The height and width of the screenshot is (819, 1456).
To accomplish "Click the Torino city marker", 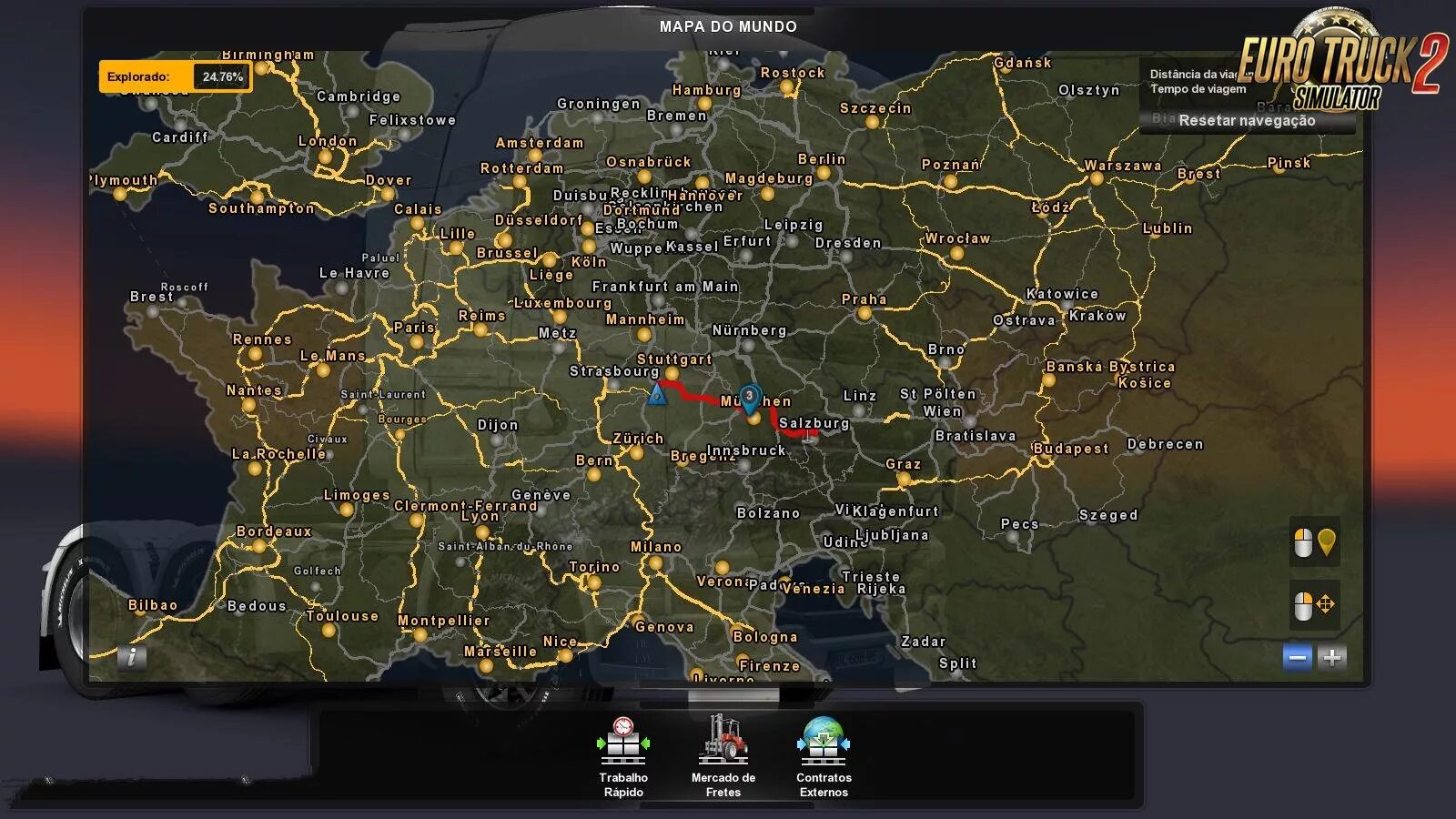I will pos(593,582).
